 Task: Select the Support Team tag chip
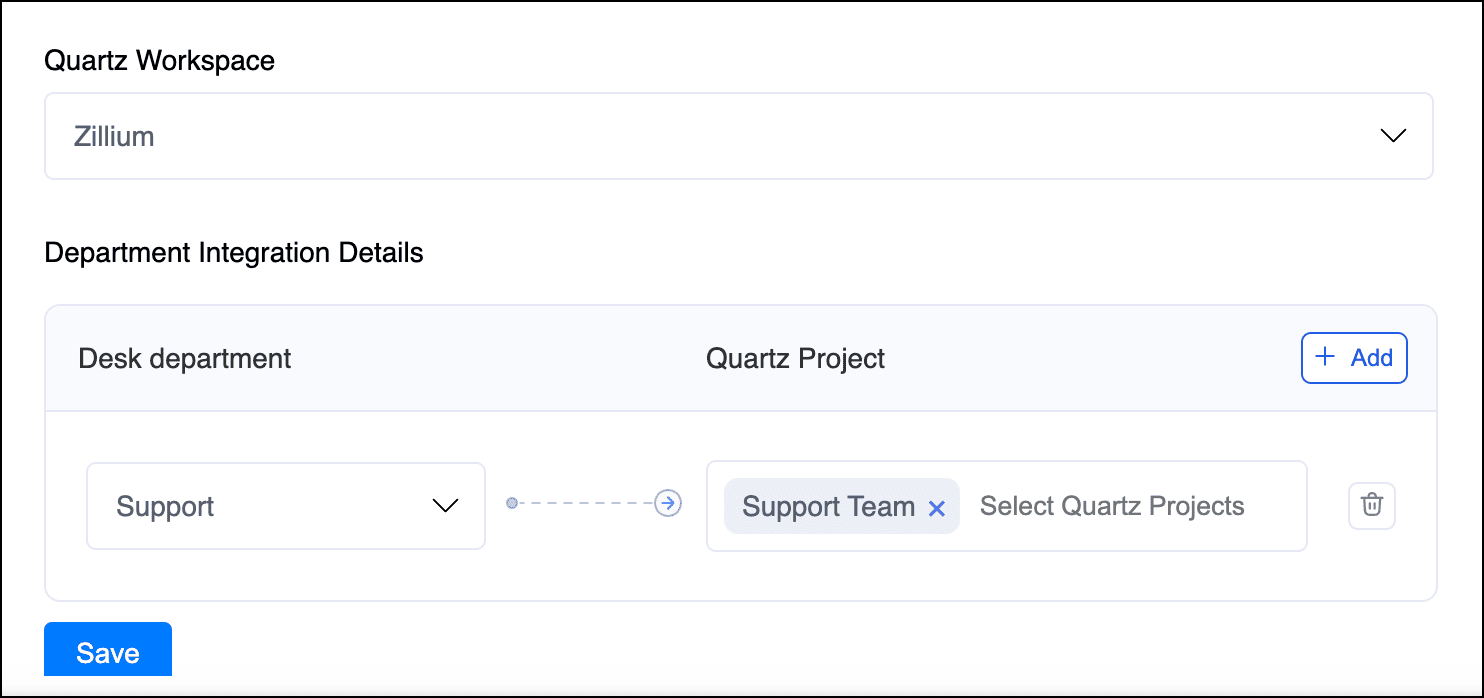click(x=828, y=506)
